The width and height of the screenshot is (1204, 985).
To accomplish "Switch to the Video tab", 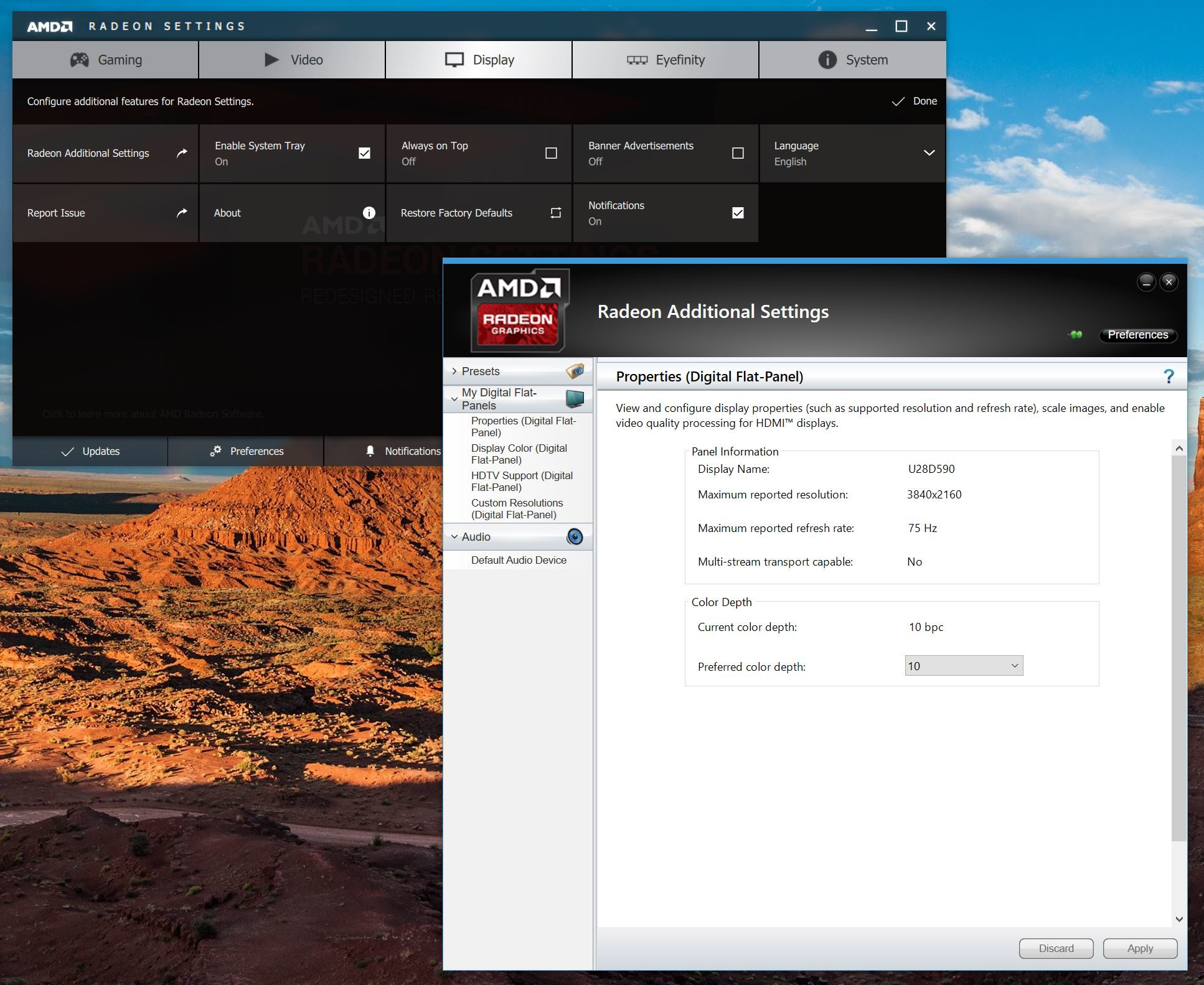I will [x=292, y=60].
